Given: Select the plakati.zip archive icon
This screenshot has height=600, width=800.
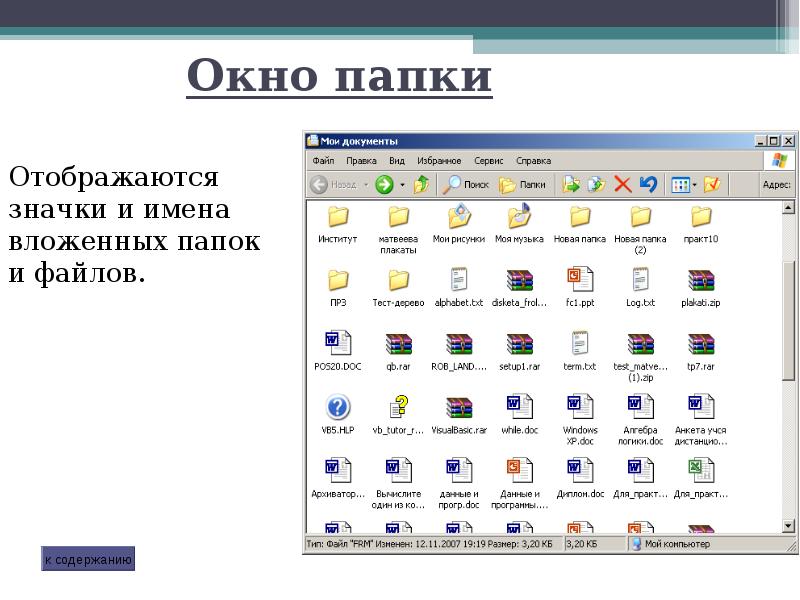Looking at the screenshot, I should (701, 280).
